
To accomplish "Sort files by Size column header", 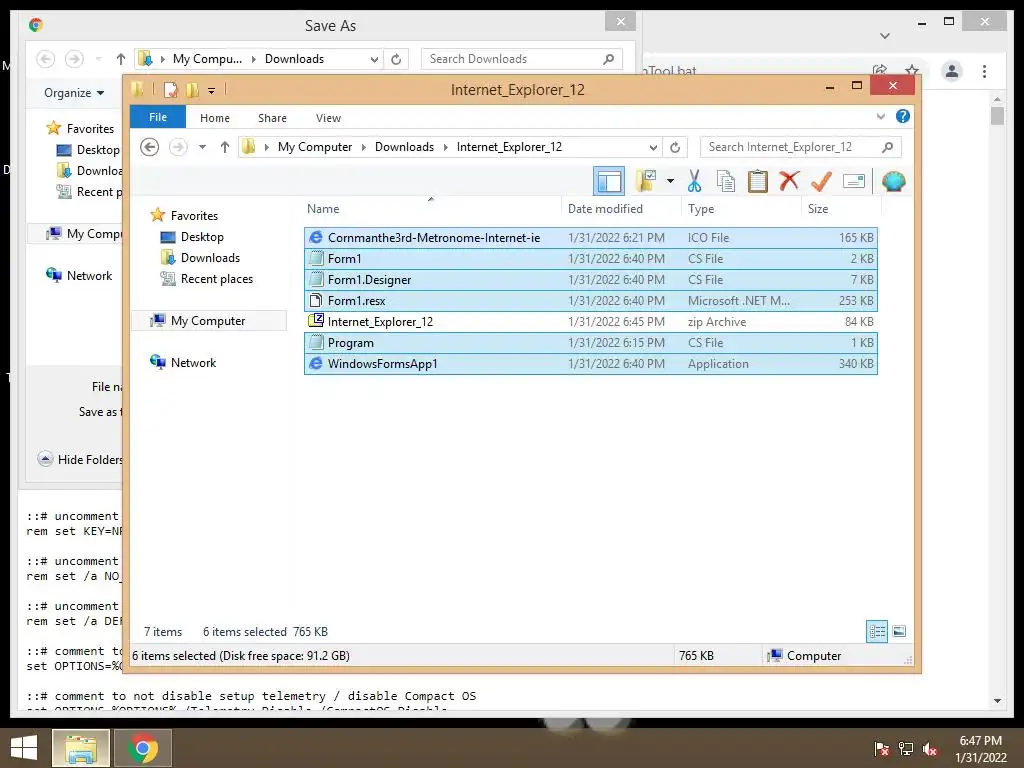I will (841, 208).
